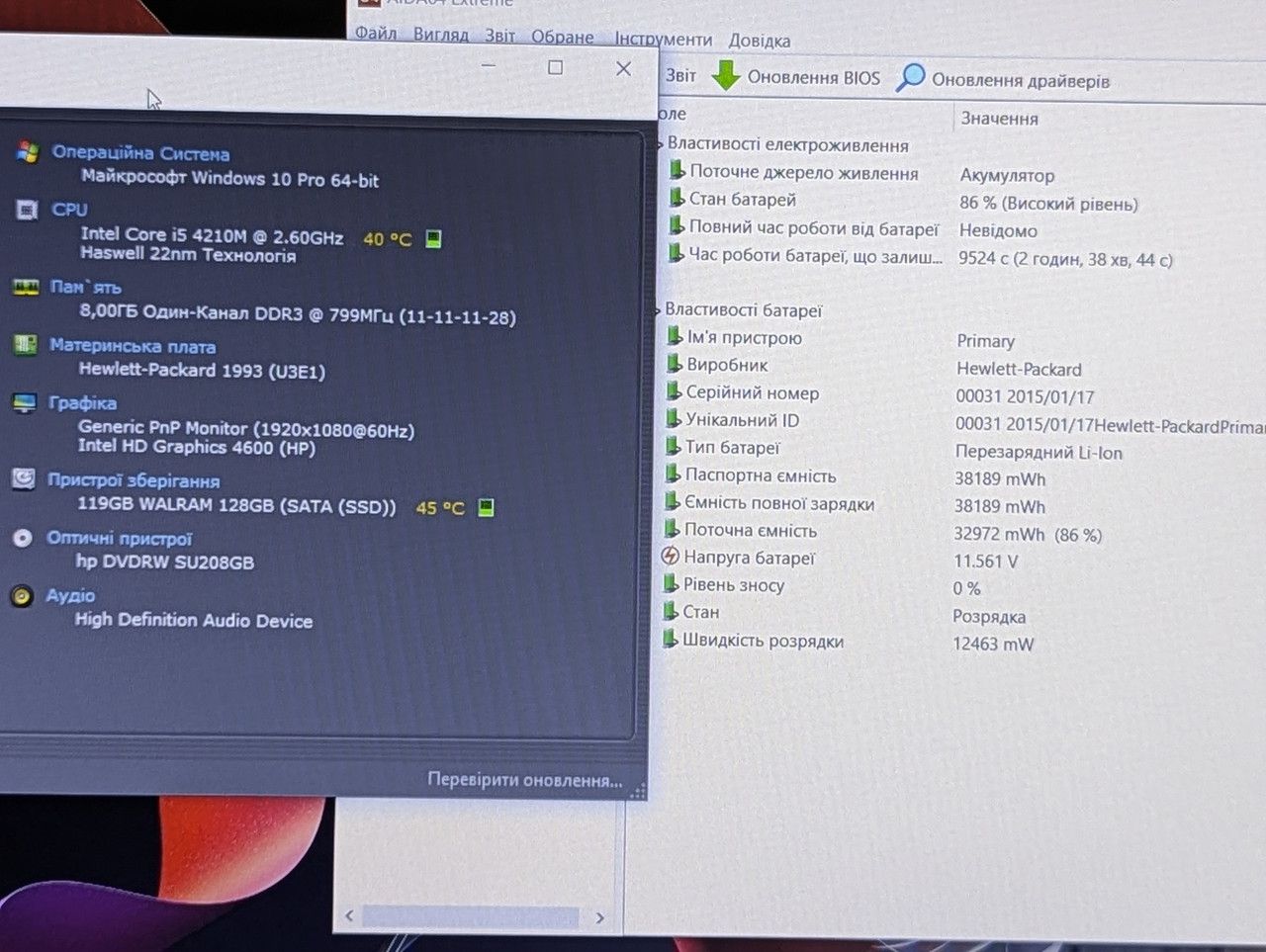Click the green arrow Оновлення BIOS icon
The height and width of the screenshot is (952, 1266).
click(x=726, y=75)
